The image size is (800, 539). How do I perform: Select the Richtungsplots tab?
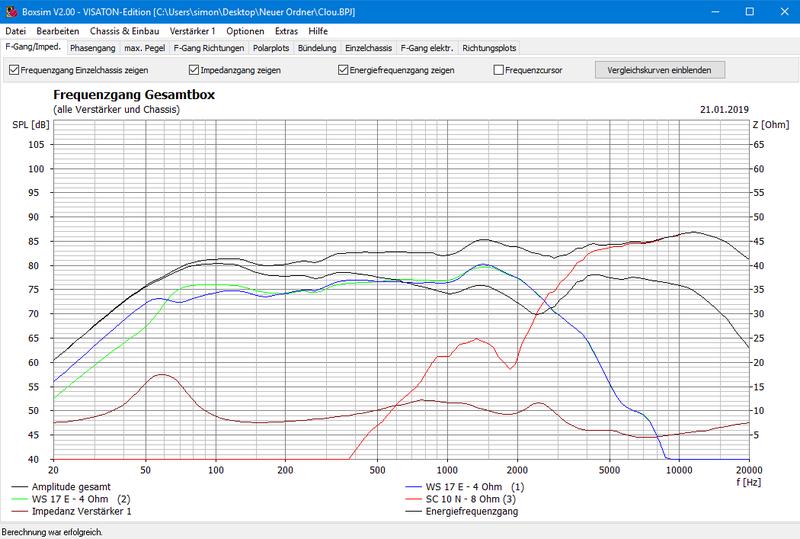click(490, 47)
